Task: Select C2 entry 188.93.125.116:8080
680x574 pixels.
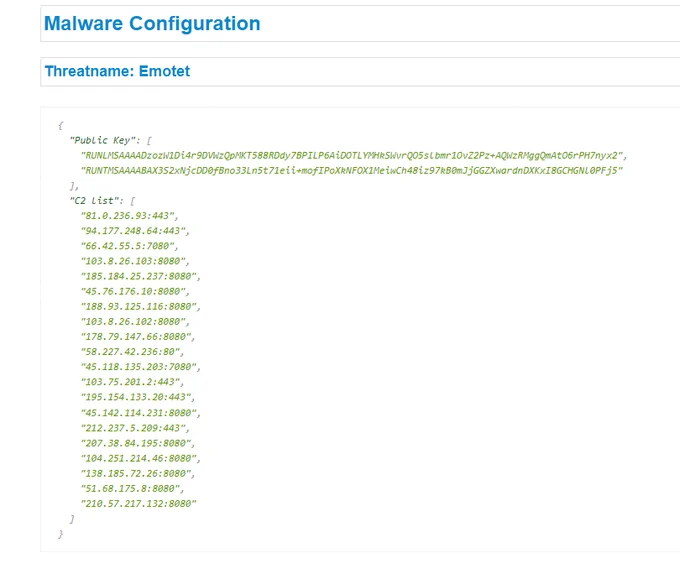Action: click(138, 307)
